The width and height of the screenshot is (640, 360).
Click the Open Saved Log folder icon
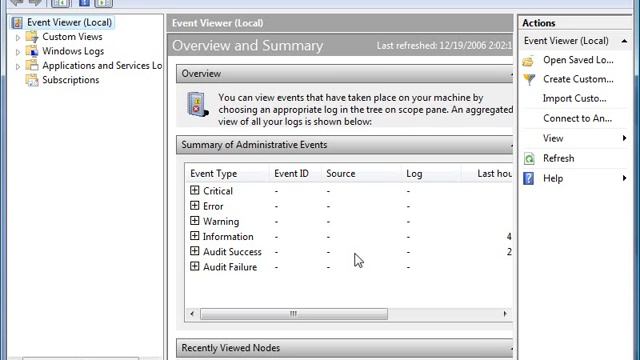529,61
